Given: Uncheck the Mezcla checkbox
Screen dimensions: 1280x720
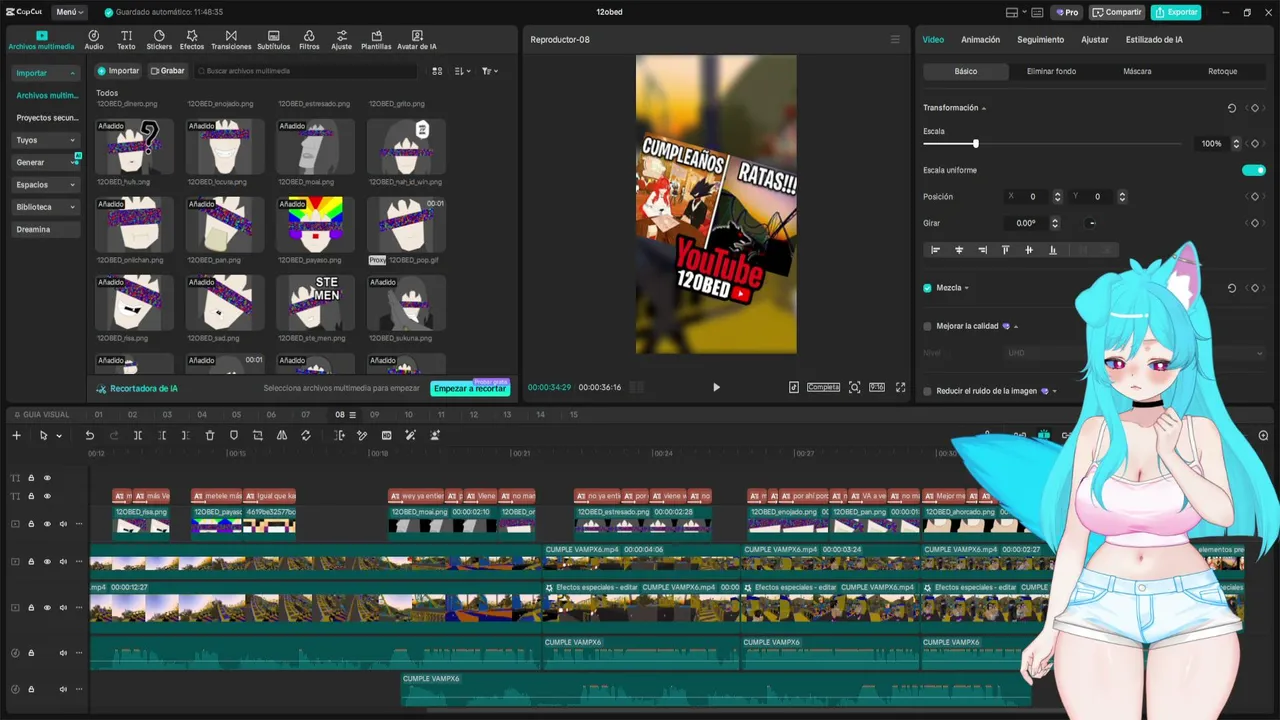Looking at the screenshot, I should pyautogui.click(x=928, y=288).
